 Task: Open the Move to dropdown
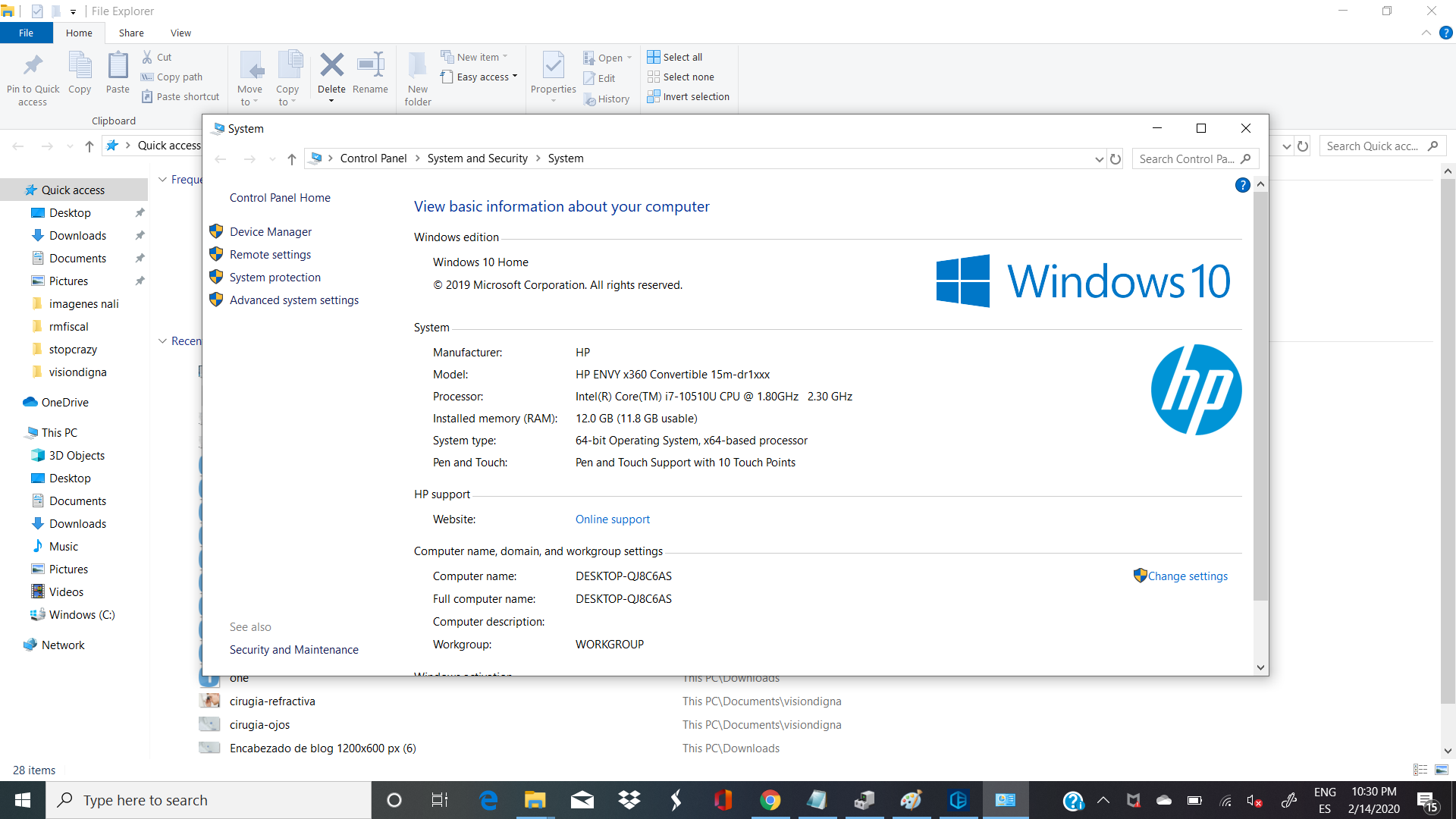tap(250, 78)
